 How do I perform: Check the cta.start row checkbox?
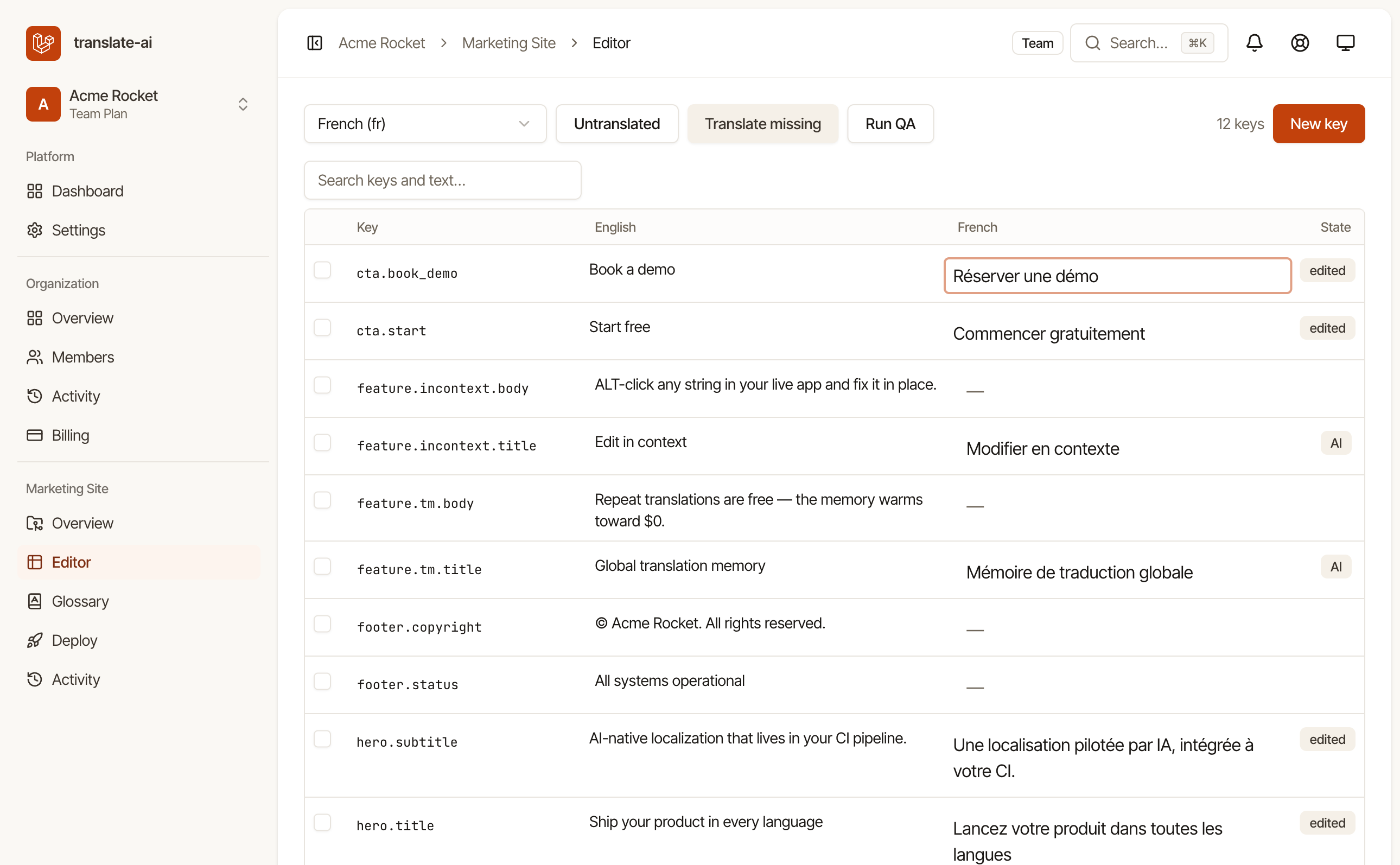coord(322,328)
